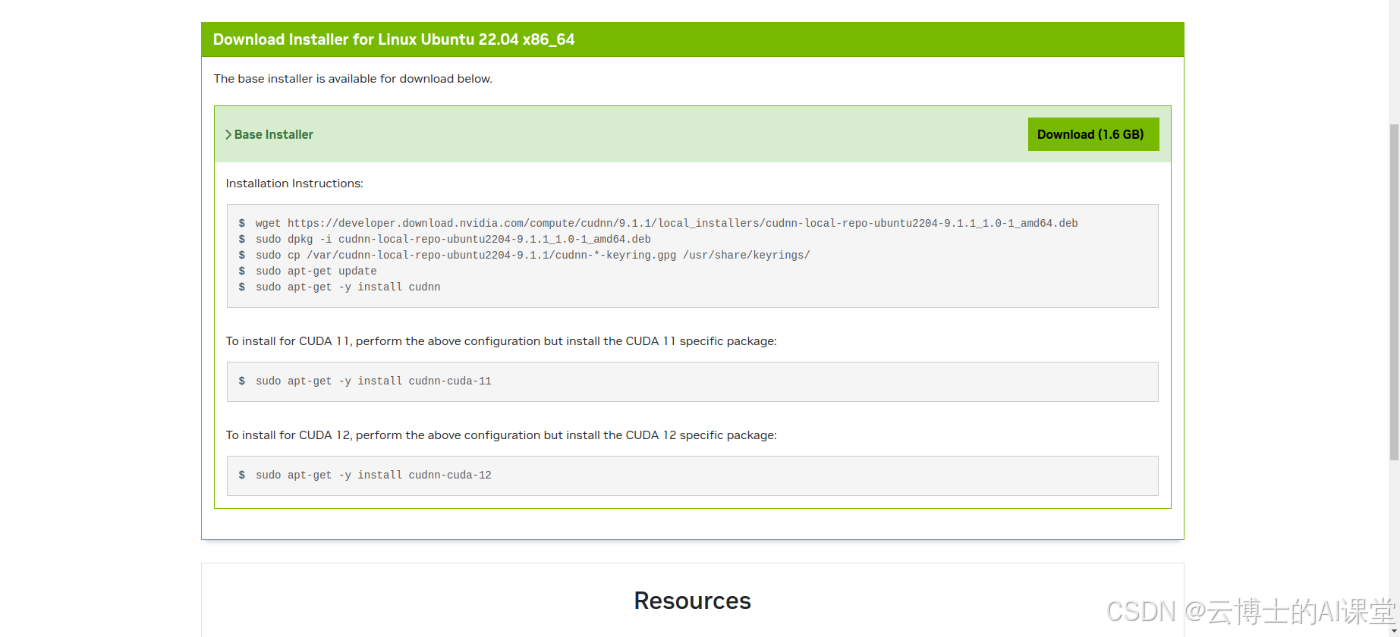
Task: Select the sudo apt-get update line
Action: click(x=316, y=271)
